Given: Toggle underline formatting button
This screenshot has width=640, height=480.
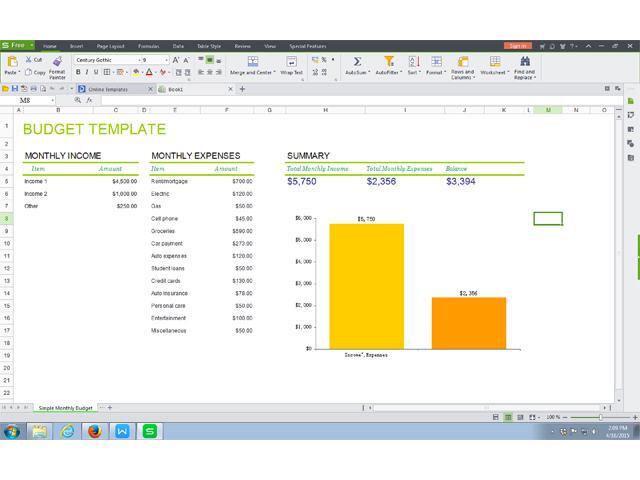Looking at the screenshot, I should click(x=96, y=72).
